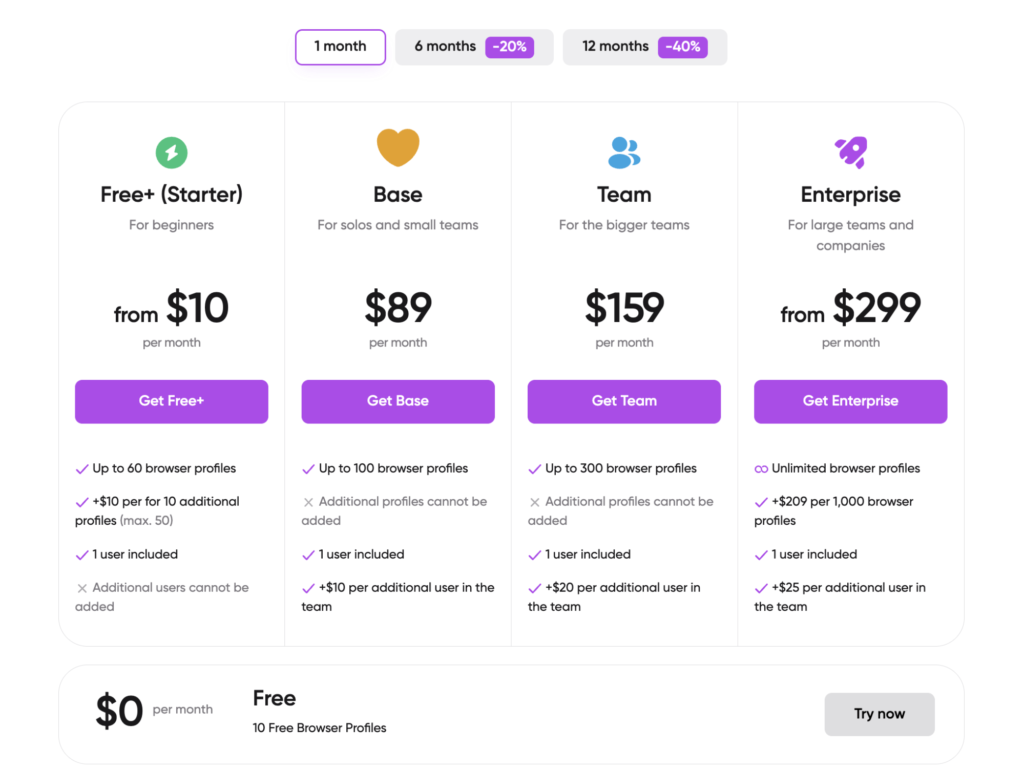Click the infinity icon for unlimited profiles

761,469
